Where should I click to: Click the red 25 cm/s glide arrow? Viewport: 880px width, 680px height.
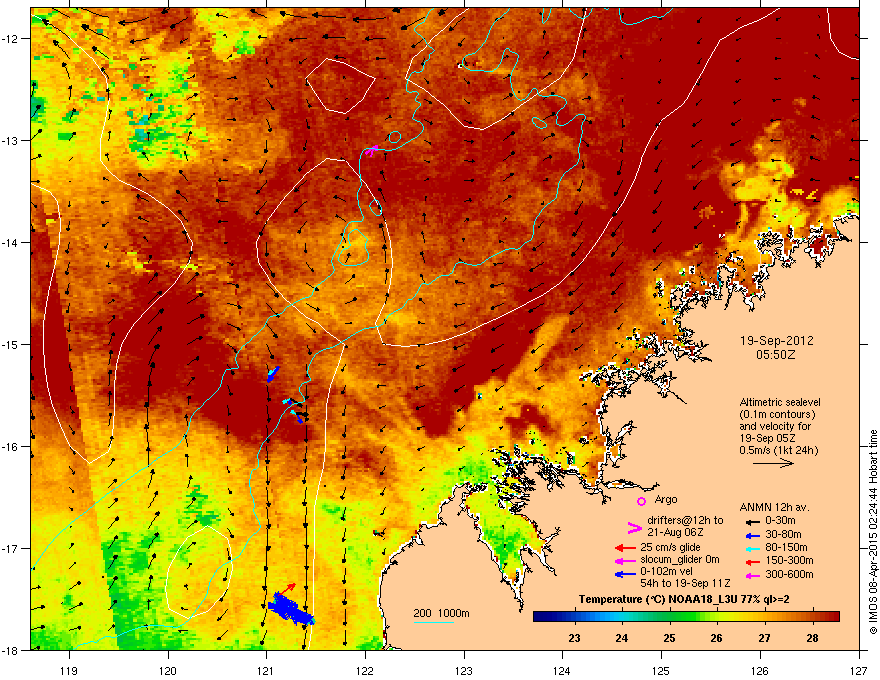coord(625,548)
